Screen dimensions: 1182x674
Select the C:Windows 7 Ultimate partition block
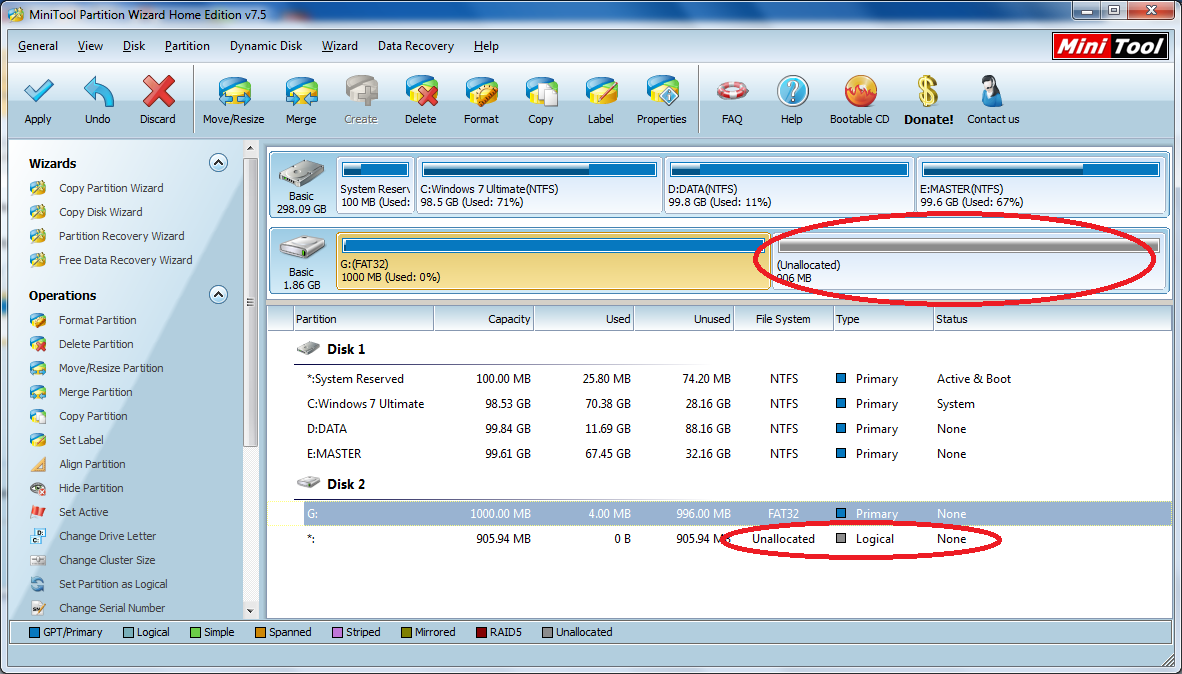click(539, 185)
